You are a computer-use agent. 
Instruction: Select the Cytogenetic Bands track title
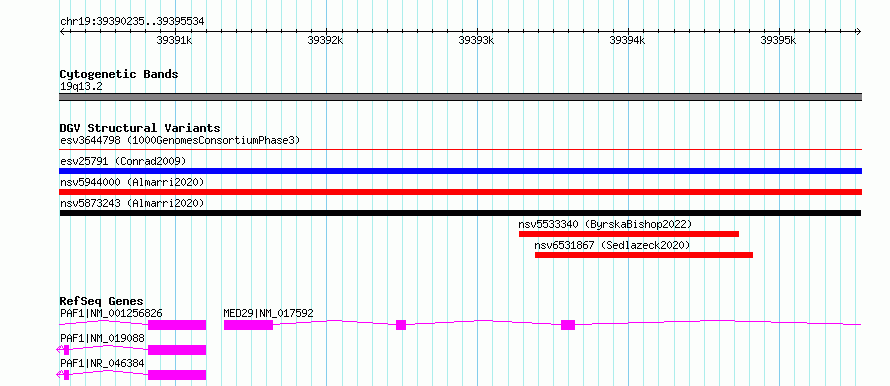[119, 74]
